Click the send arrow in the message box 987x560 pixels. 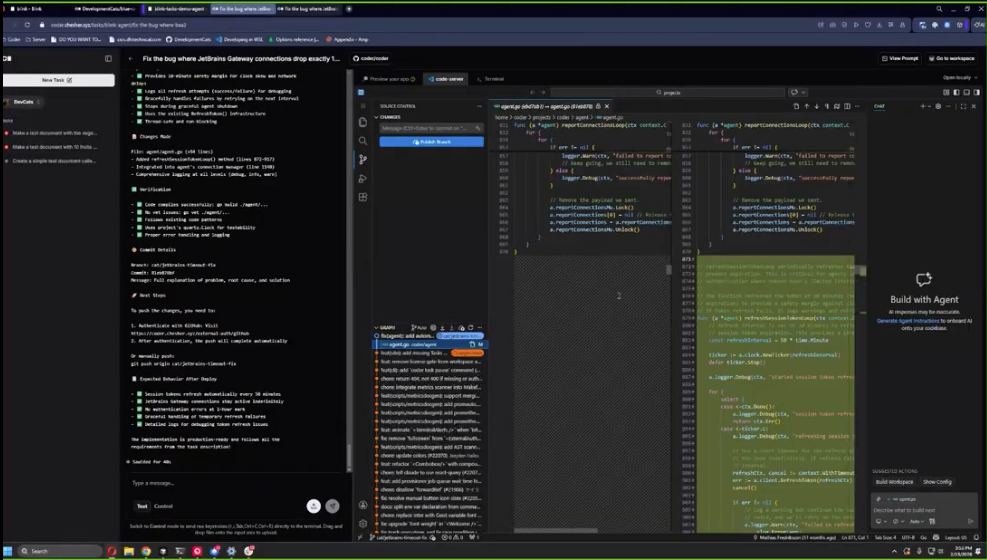tap(333, 506)
